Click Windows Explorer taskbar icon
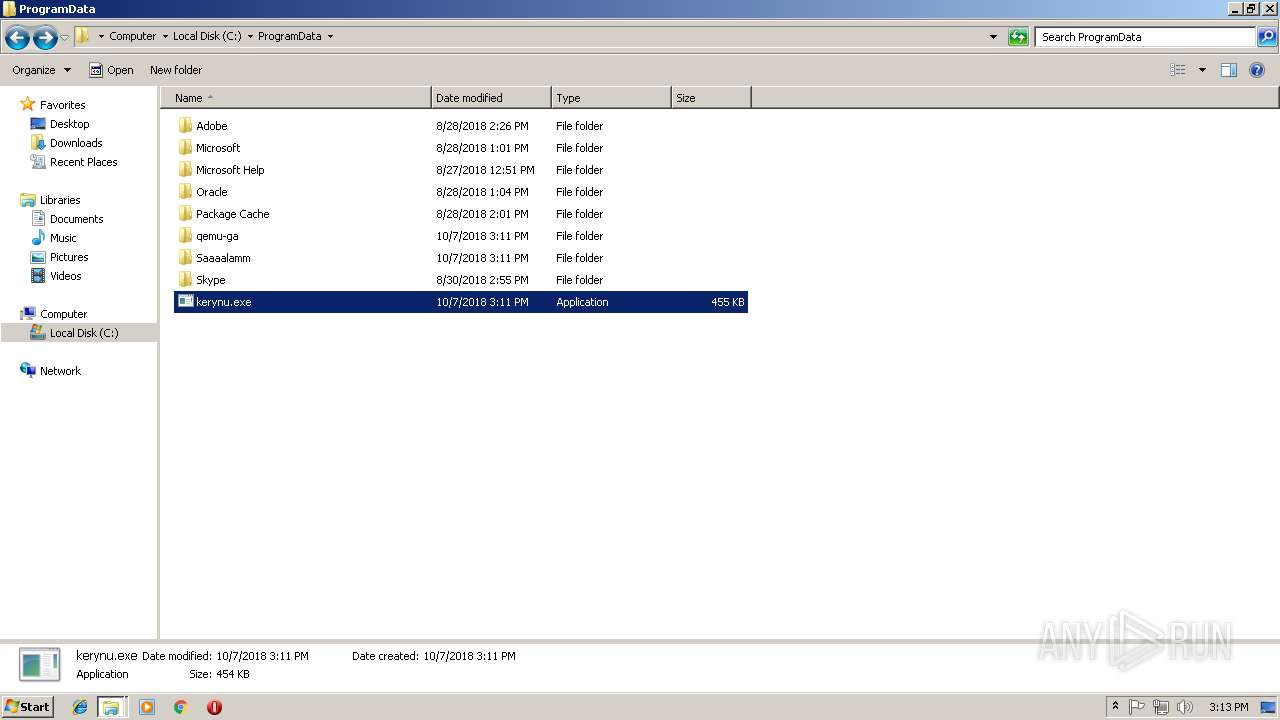Viewport: 1280px width, 720px height. click(x=111, y=707)
